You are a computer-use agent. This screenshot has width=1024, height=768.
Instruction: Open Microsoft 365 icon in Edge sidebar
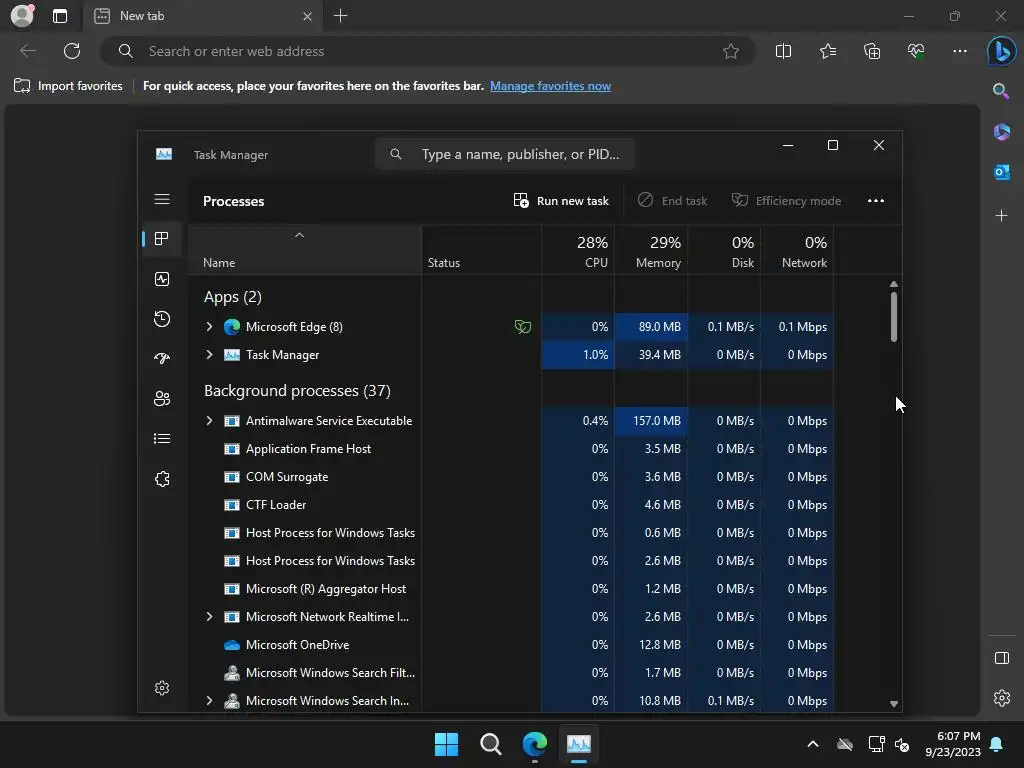coord(1001,132)
